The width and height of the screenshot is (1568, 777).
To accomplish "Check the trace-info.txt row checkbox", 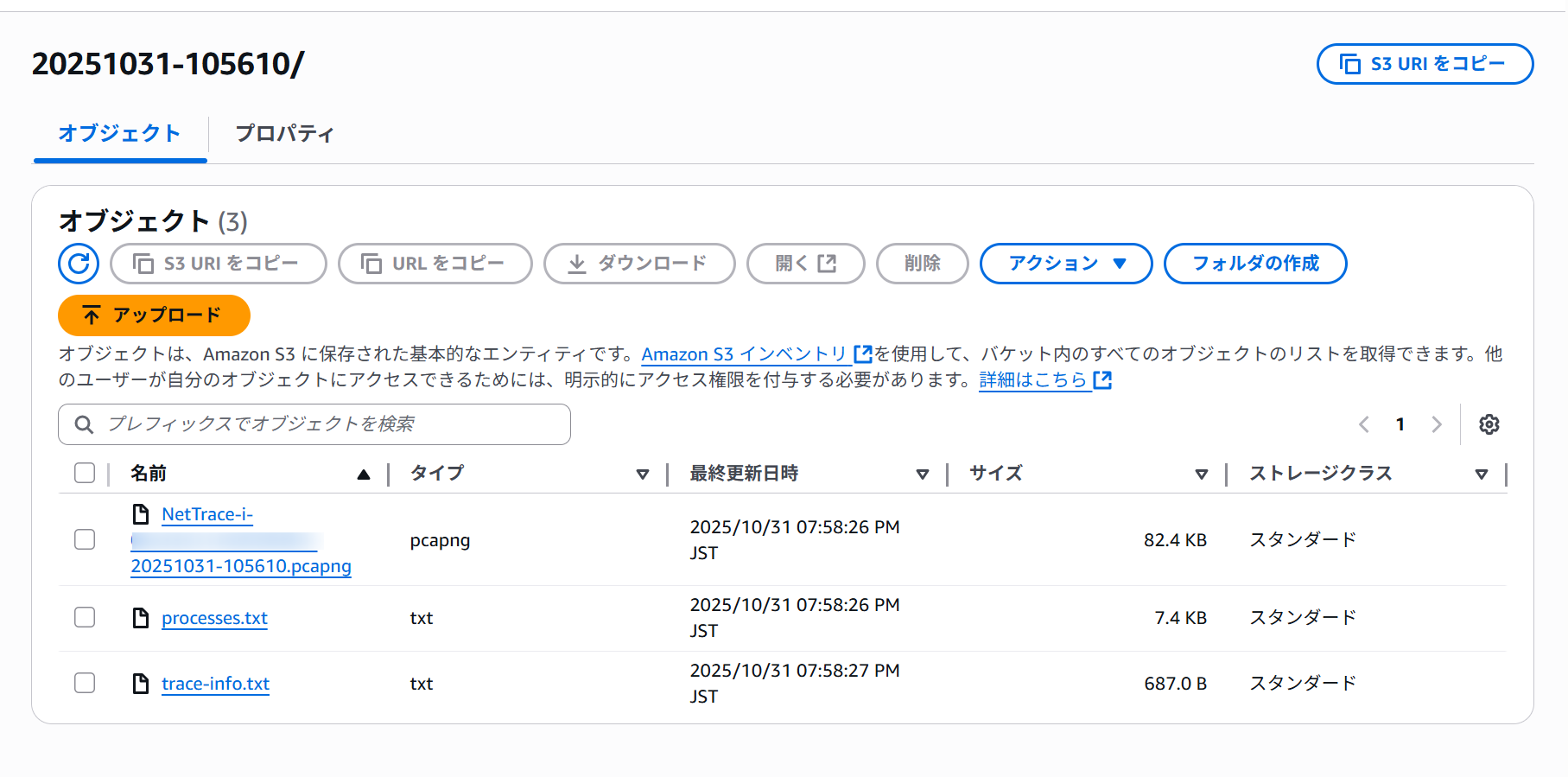I will coord(85,683).
